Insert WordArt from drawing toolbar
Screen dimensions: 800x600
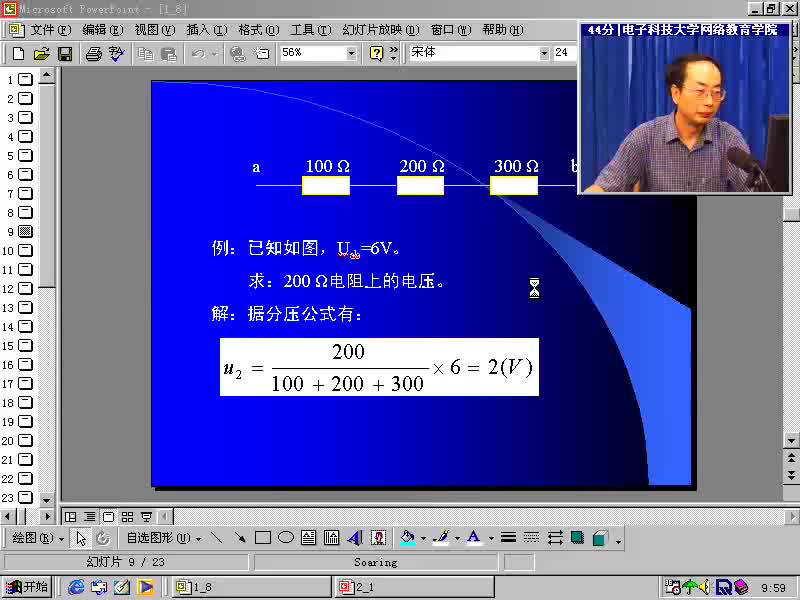click(355, 538)
